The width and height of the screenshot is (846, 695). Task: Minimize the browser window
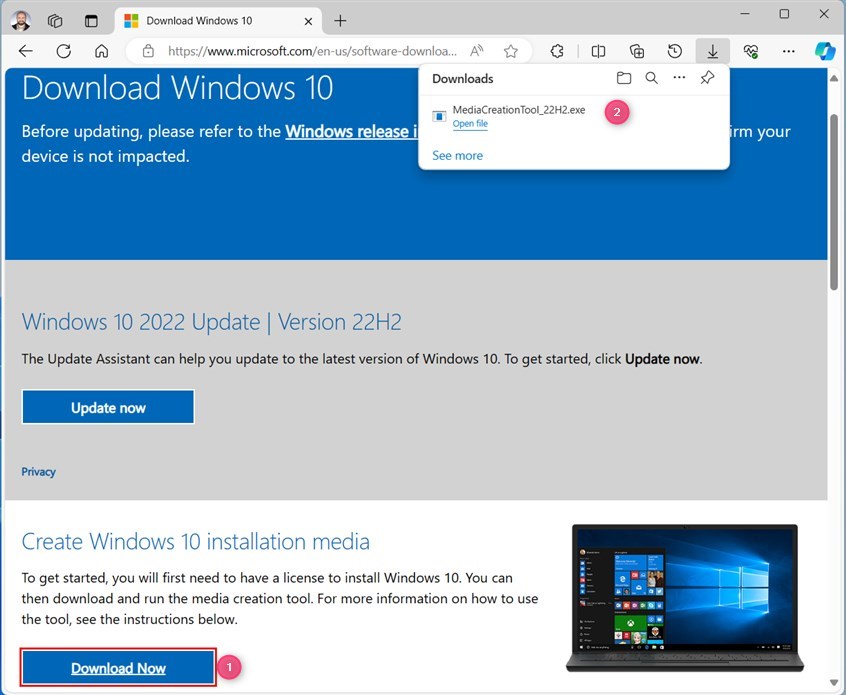point(745,14)
